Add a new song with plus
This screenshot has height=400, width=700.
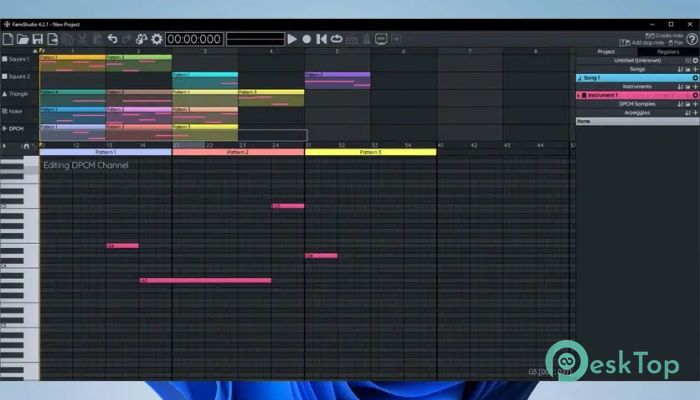pos(695,69)
